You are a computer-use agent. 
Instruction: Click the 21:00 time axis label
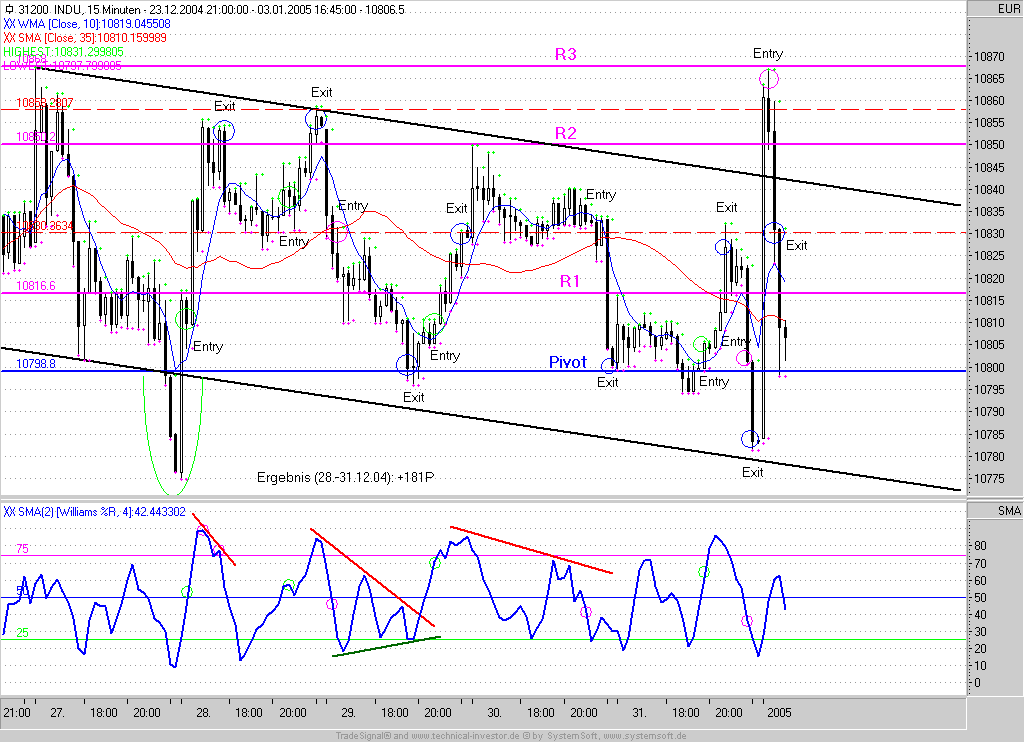(x=16, y=713)
